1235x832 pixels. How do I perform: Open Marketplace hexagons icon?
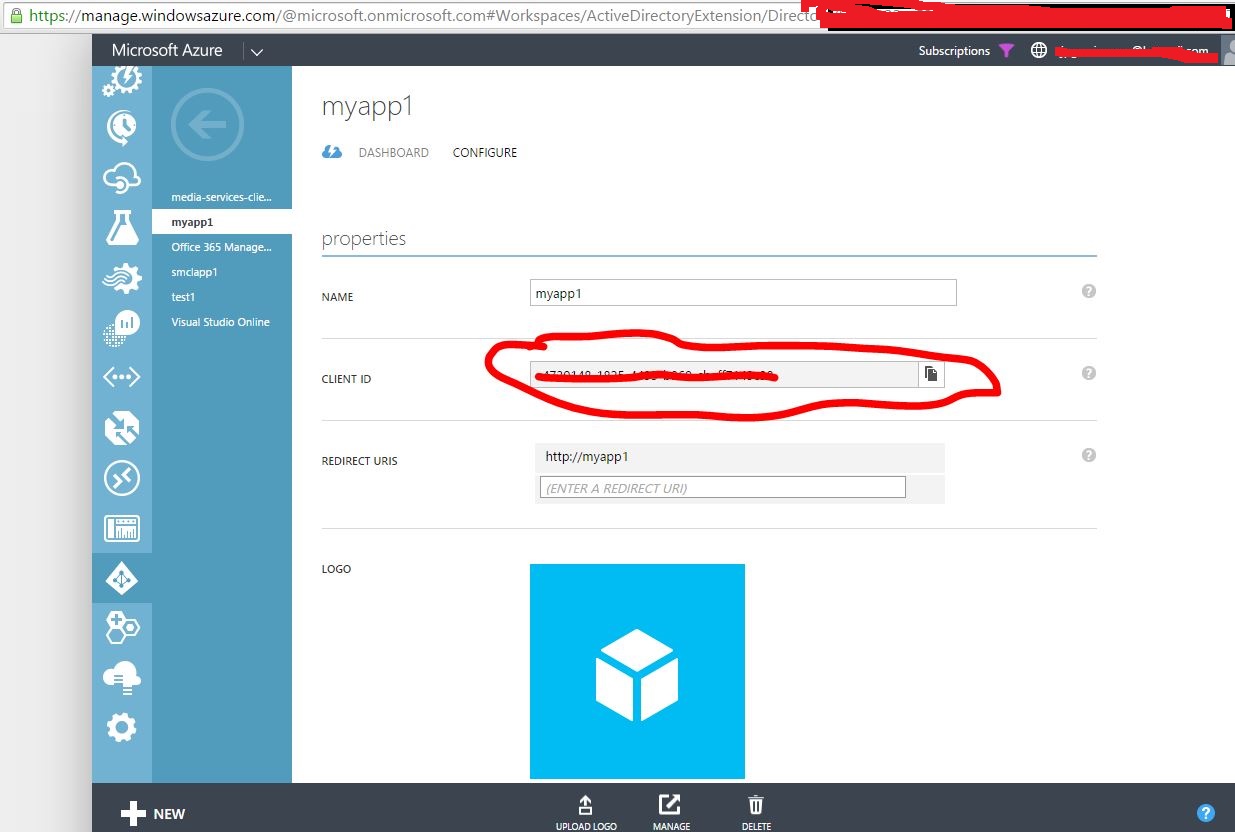[122, 628]
